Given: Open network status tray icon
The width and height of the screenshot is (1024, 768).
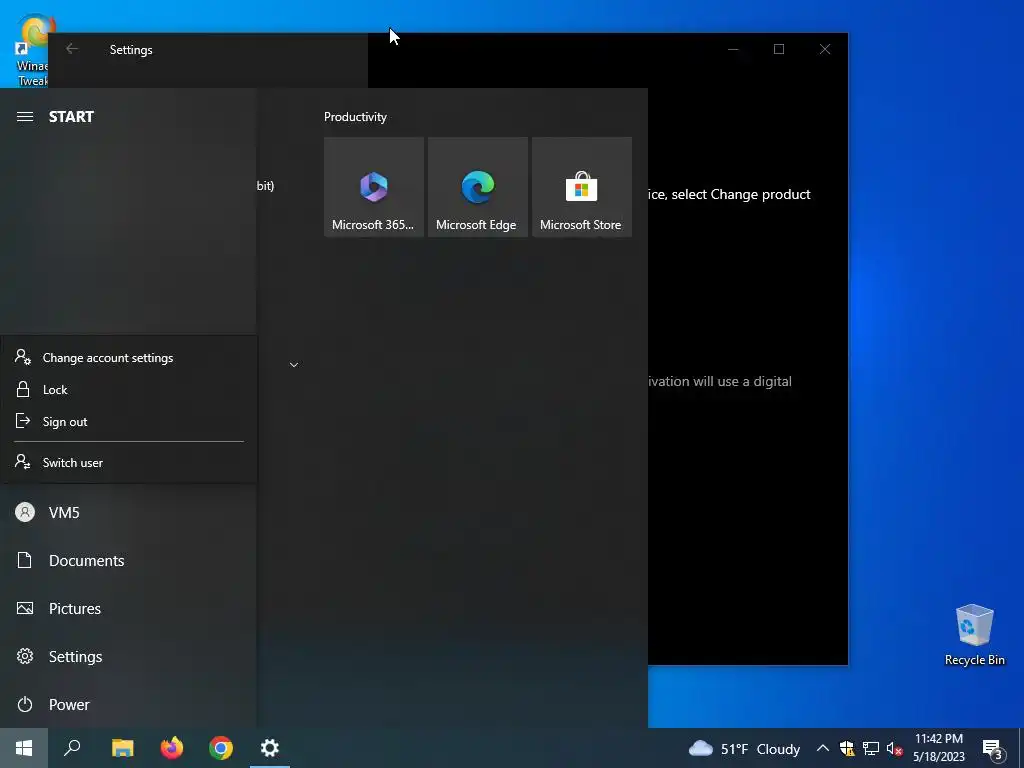Looking at the screenshot, I should [x=871, y=748].
